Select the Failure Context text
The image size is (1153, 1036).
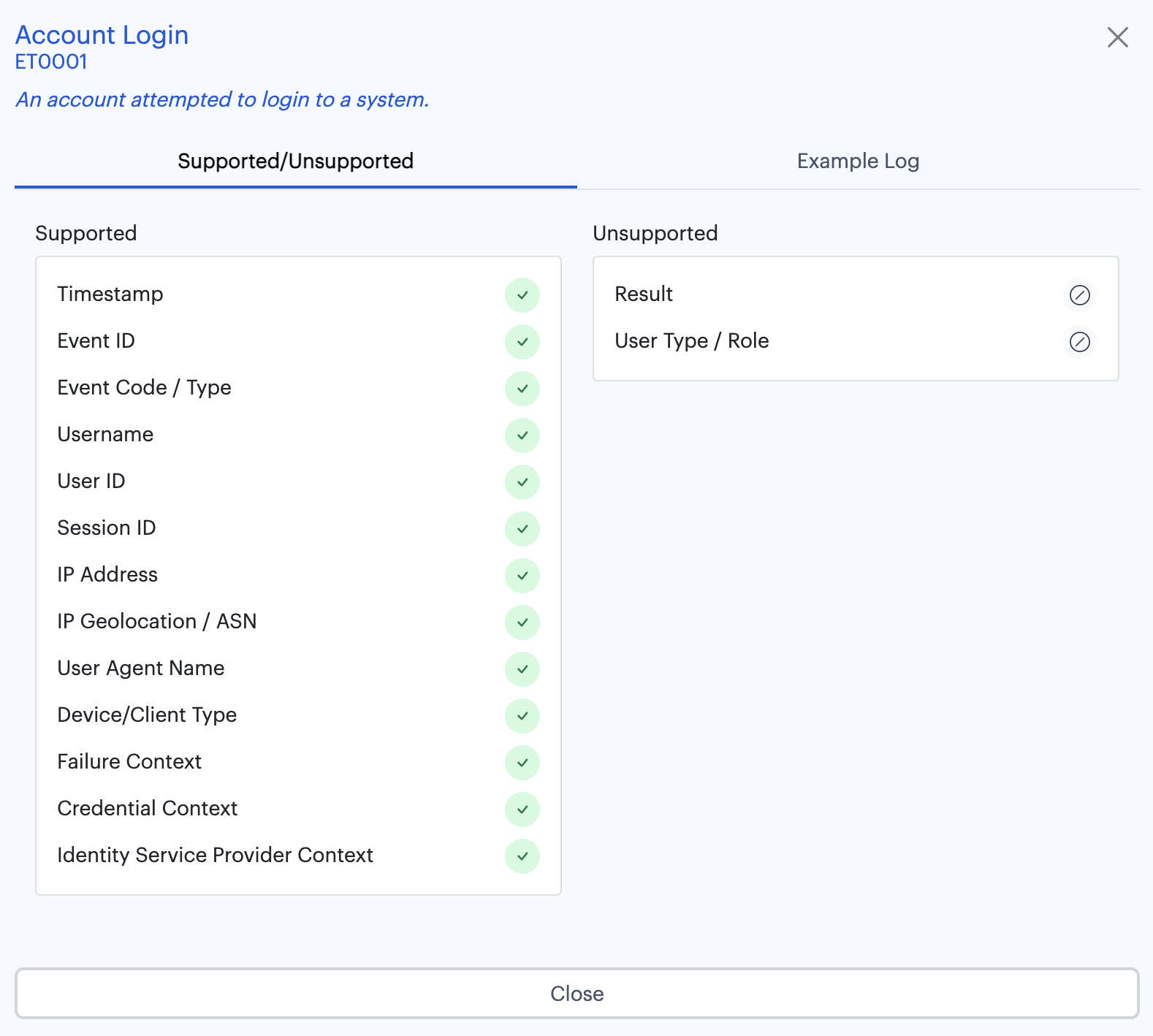[129, 761]
